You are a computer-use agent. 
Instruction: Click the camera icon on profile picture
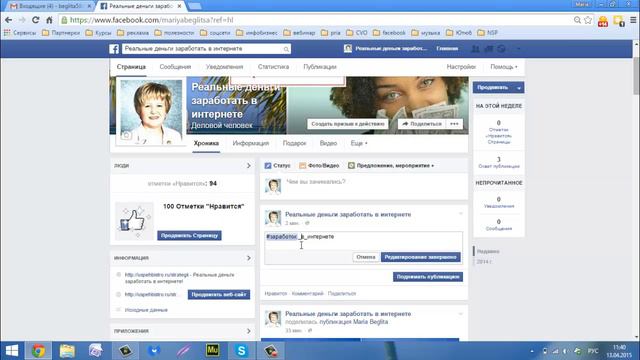pos(126,135)
